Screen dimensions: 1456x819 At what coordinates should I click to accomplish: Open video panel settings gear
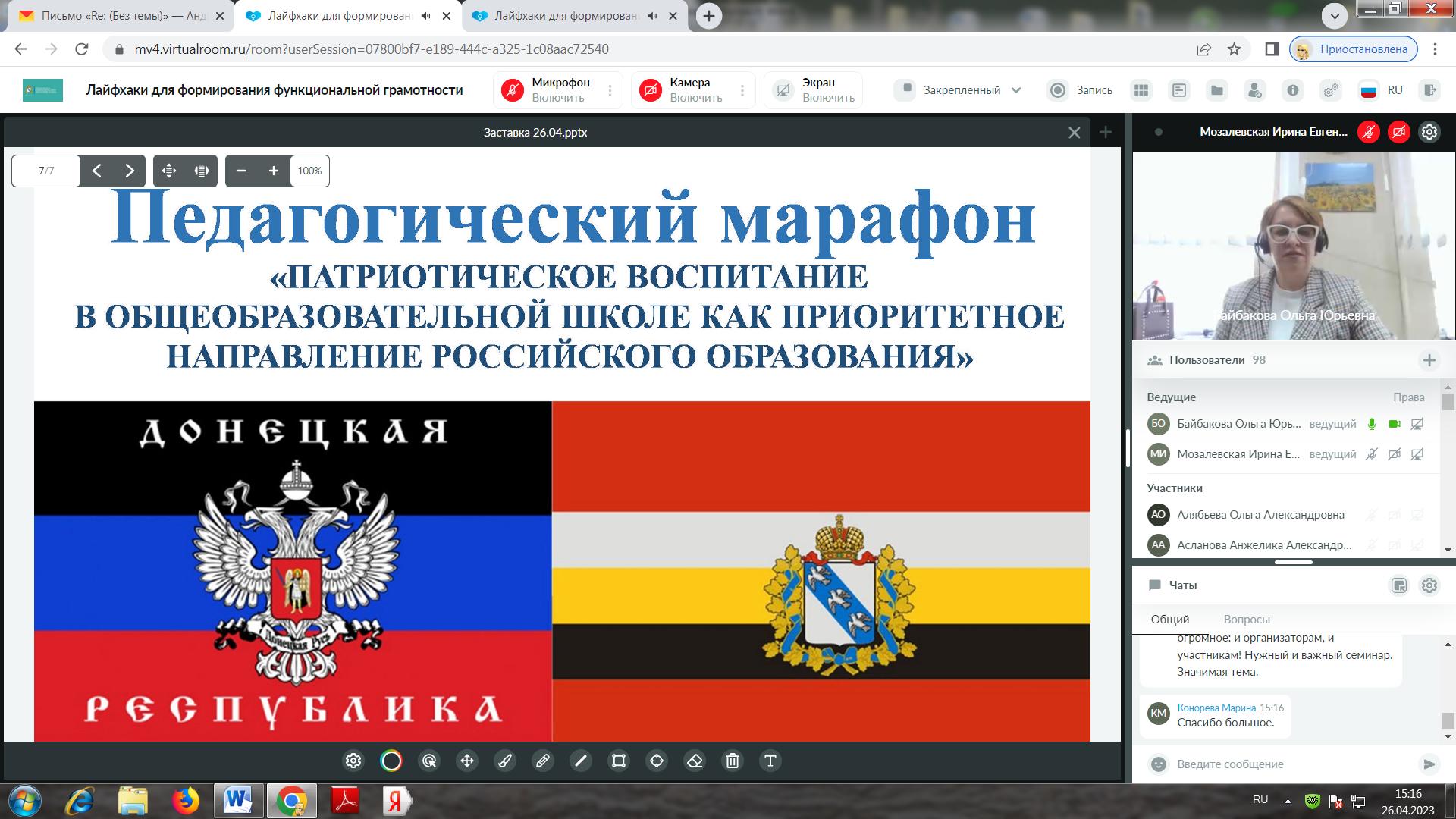click(1429, 132)
